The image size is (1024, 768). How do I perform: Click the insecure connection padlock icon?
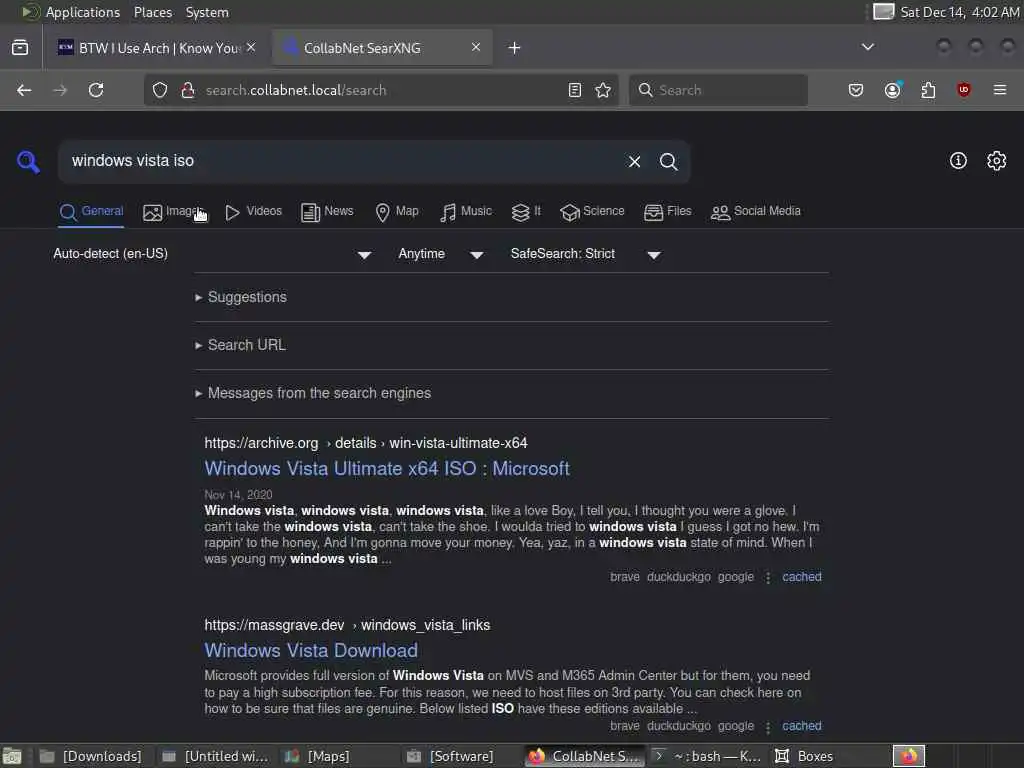188,90
